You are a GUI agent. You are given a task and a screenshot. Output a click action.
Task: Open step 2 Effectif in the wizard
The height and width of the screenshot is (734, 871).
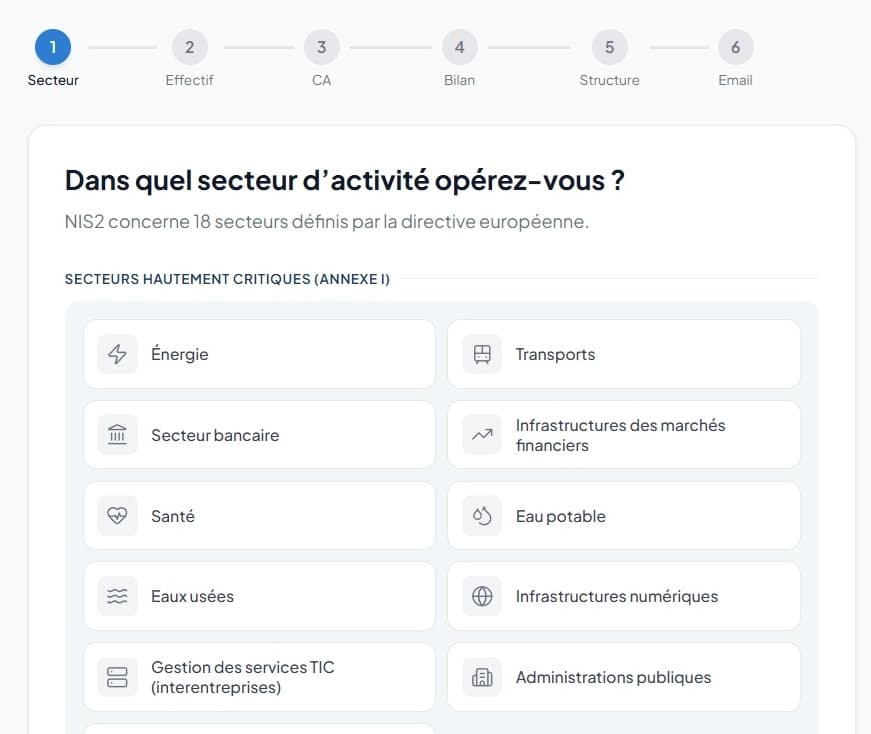(x=189, y=46)
